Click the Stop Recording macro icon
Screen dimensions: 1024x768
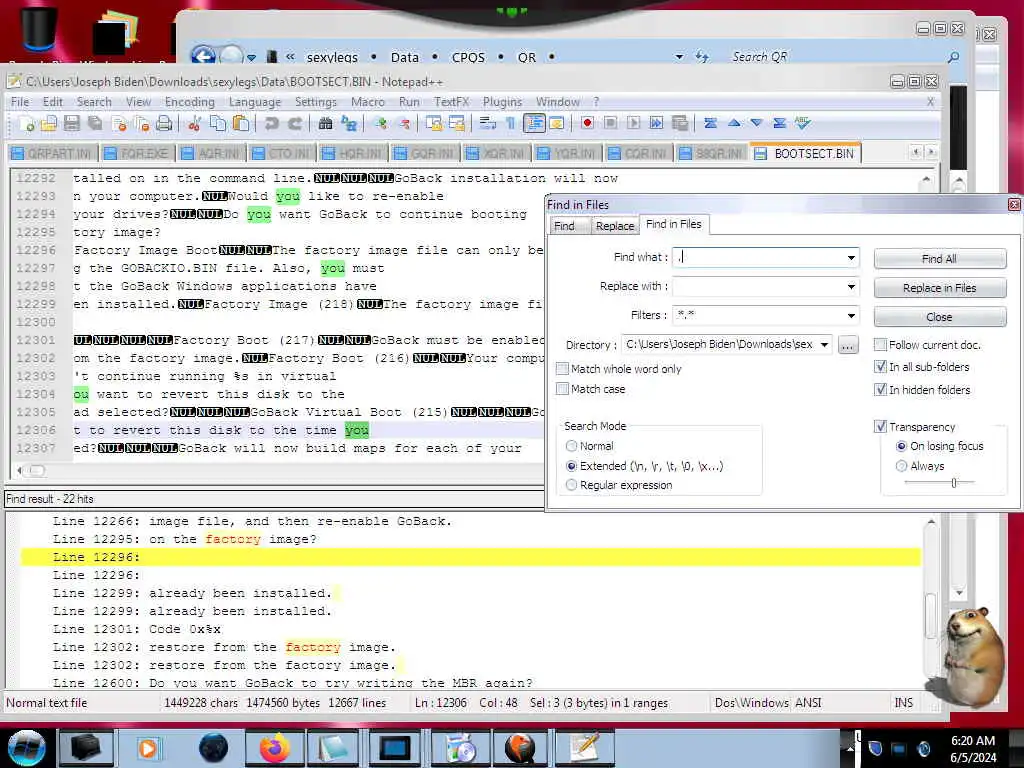point(610,123)
